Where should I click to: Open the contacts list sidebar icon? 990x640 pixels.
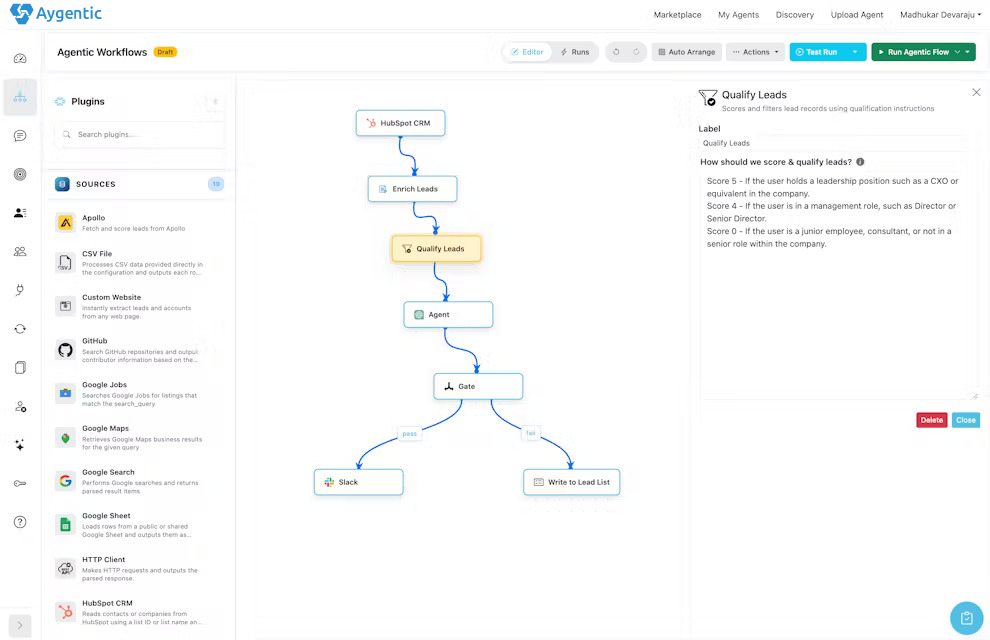coord(20,213)
